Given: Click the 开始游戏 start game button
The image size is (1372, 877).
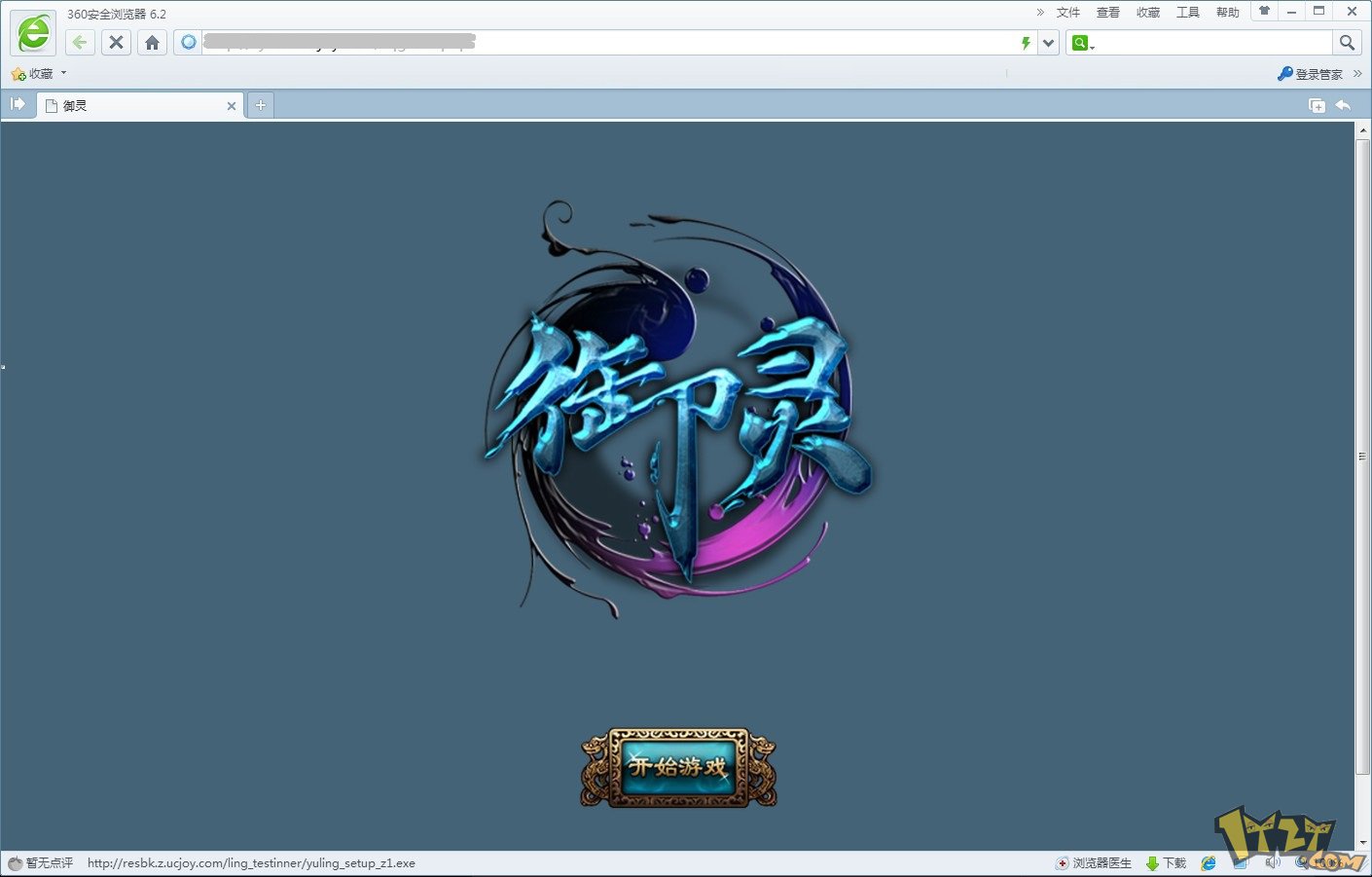Looking at the screenshot, I should click(678, 767).
